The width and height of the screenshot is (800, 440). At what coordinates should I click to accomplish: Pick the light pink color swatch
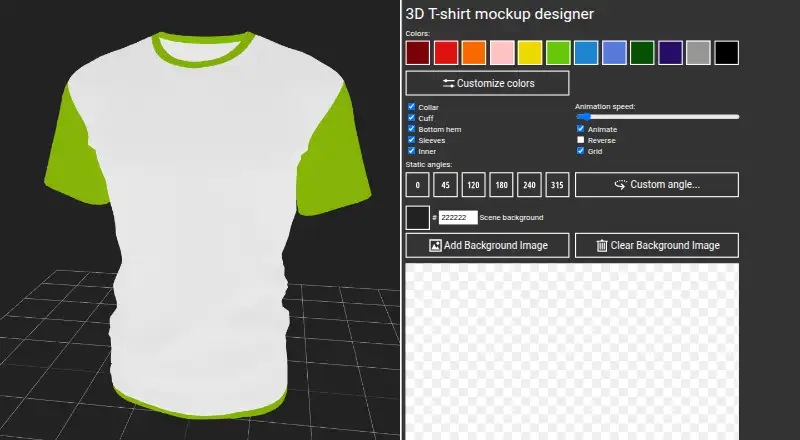[x=502, y=53]
